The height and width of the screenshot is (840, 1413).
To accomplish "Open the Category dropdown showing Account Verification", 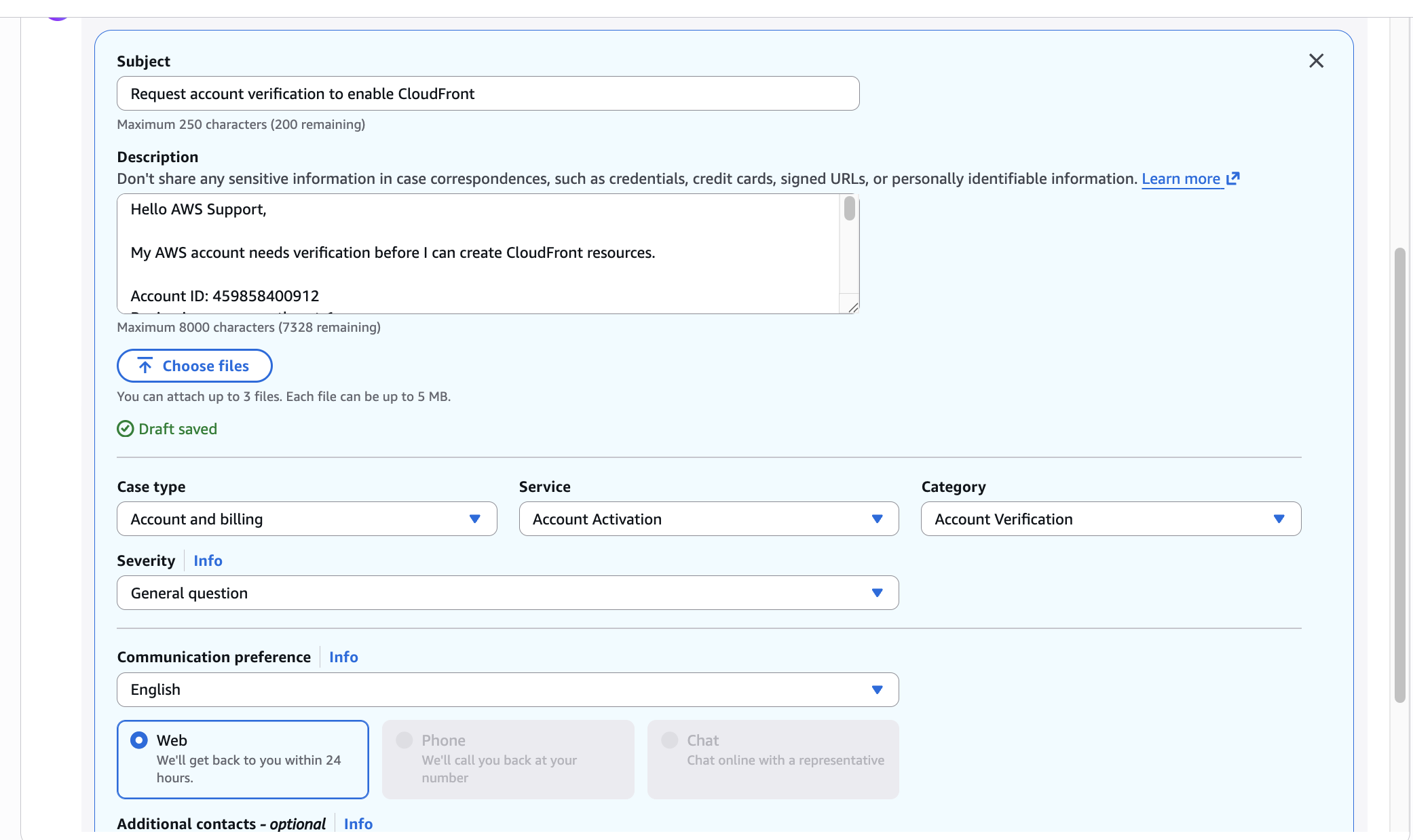I will [x=1111, y=519].
